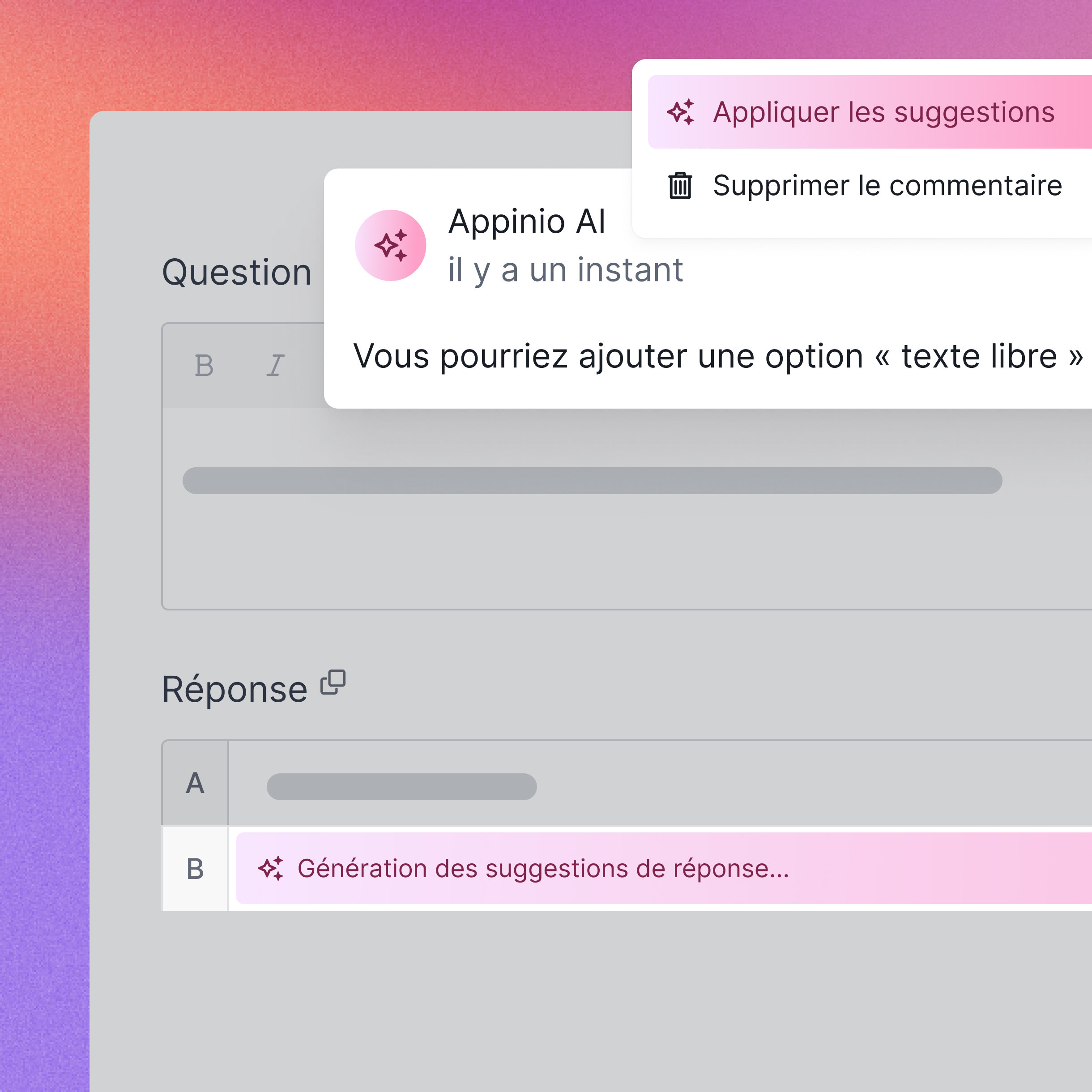Click the duplicate icon next to Réponse
This screenshot has height=1092, width=1092.
pos(333,682)
